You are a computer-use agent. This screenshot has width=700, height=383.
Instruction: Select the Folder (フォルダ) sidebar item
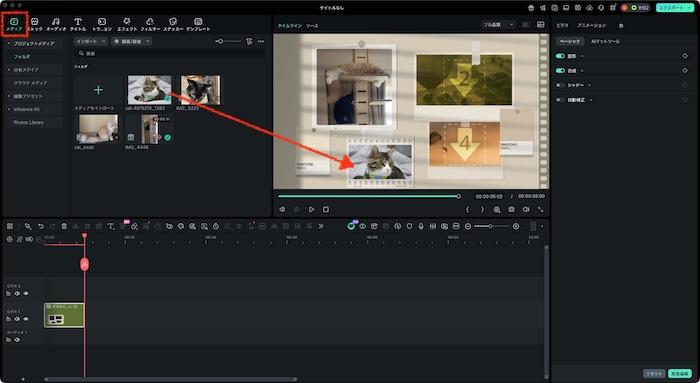point(22,57)
